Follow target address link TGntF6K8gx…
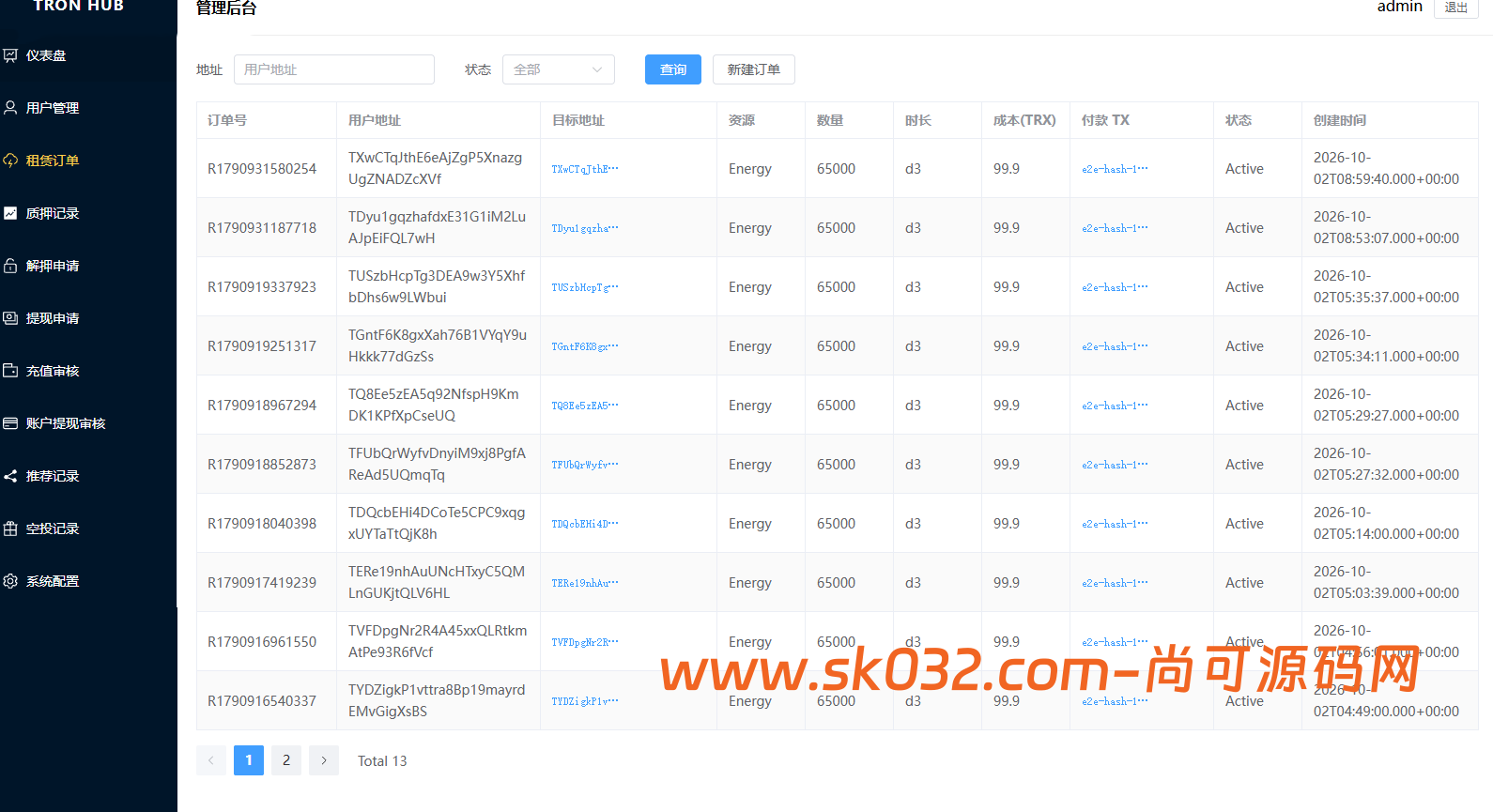Viewport: 1493px width, 812px height. tap(585, 346)
